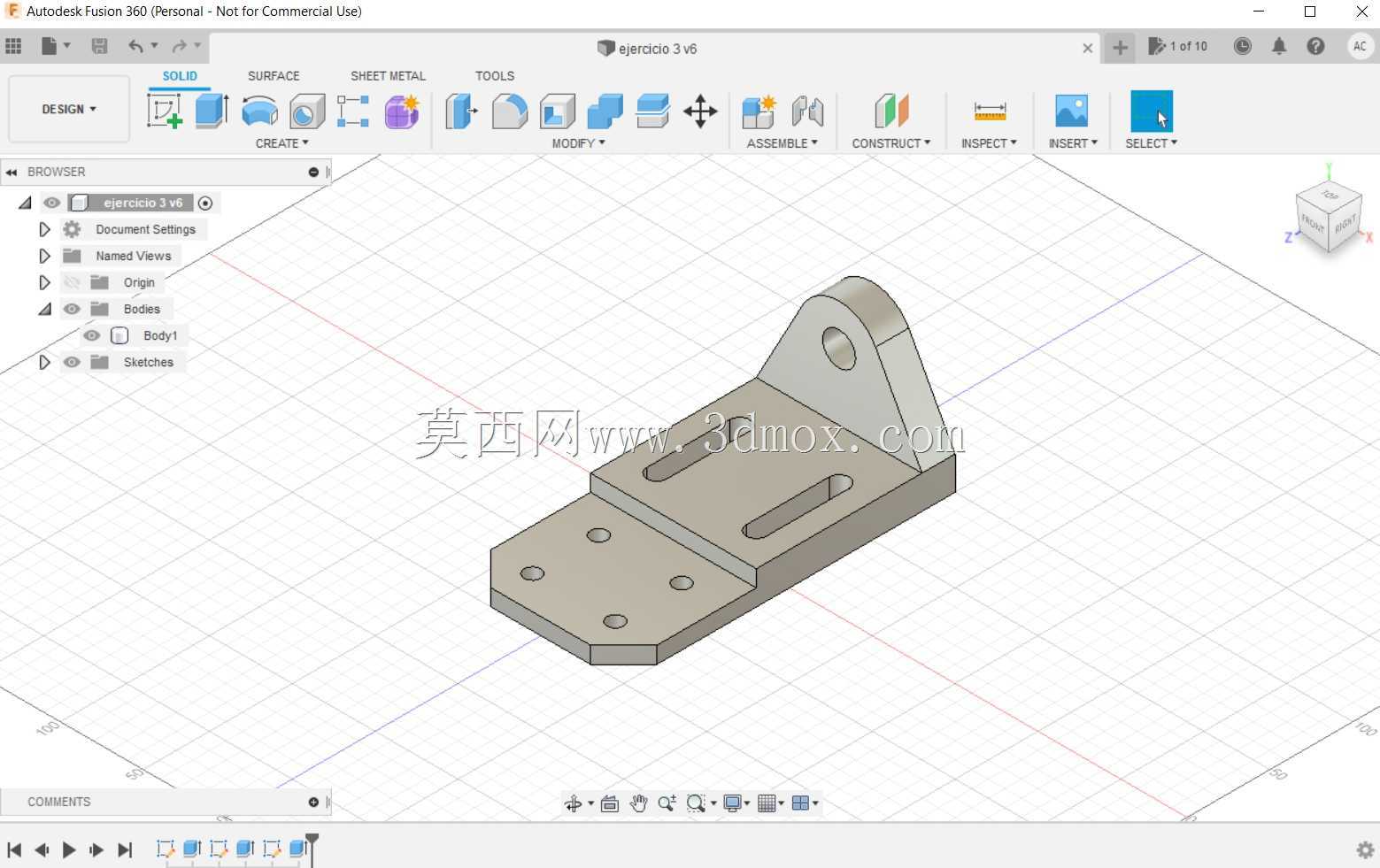
Task: Select the Pan hand tool
Action: (x=638, y=803)
